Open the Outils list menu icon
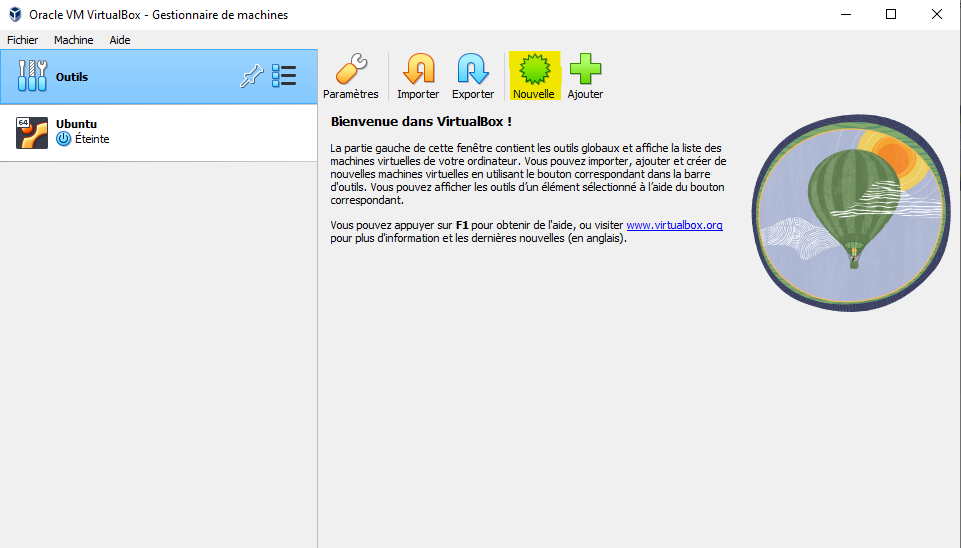Image resolution: width=961 pixels, height=548 pixels. [284, 77]
